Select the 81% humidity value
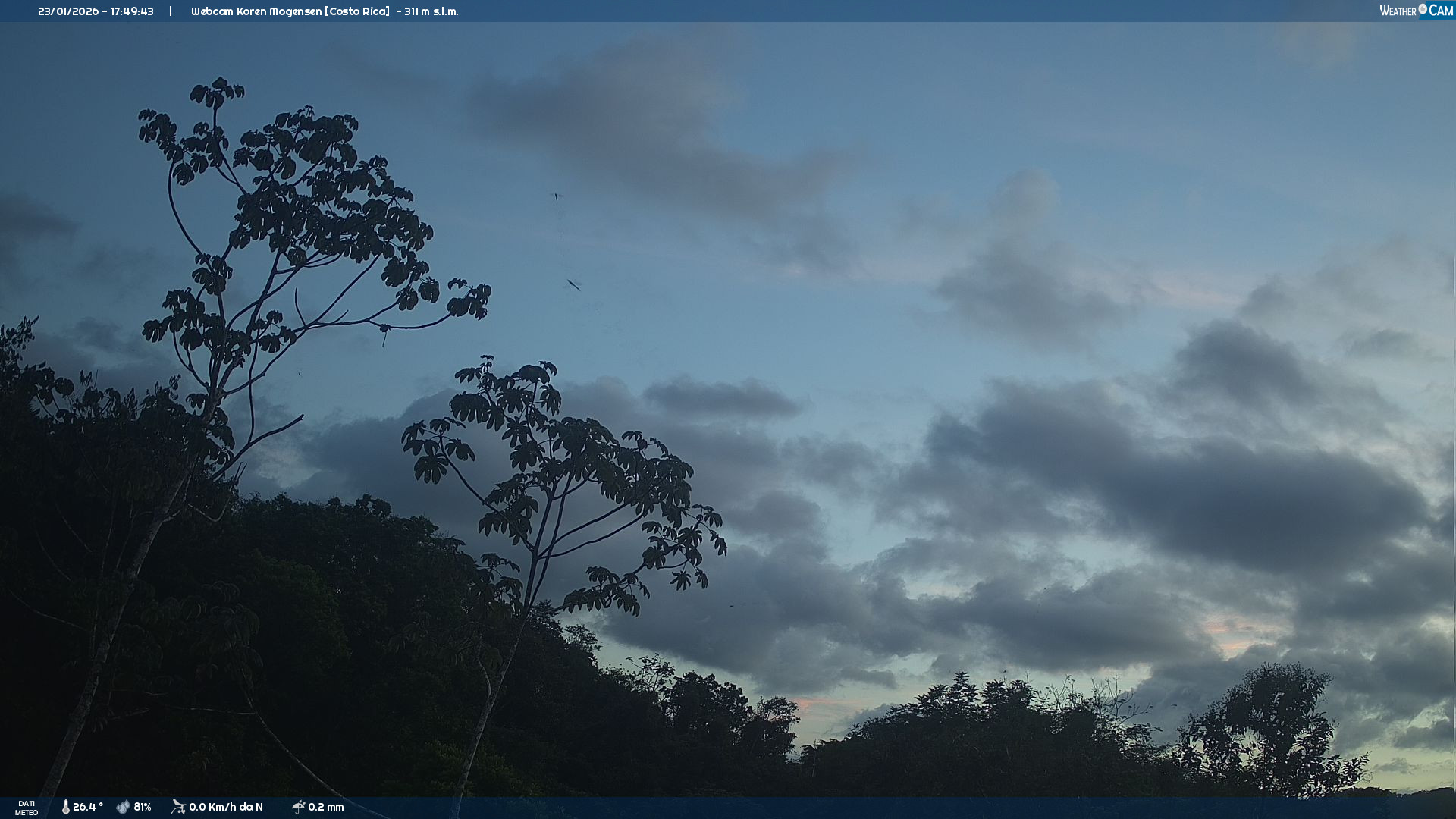Viewport: 1456px width, 819px height. (x=143, y=807)
